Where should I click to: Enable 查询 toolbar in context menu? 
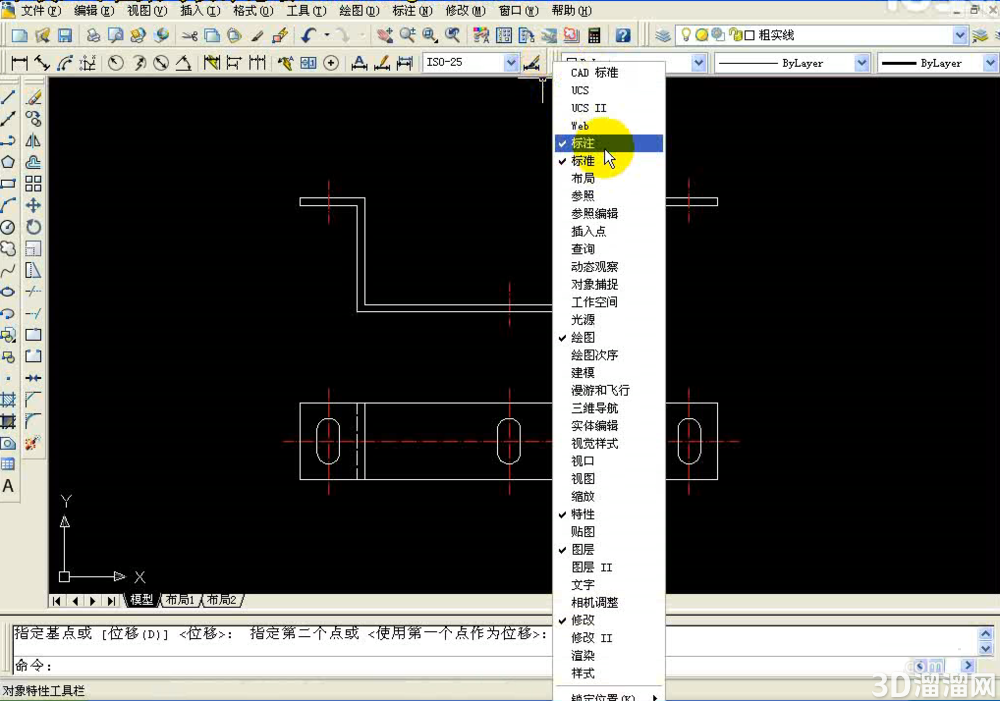pos(609,249)
